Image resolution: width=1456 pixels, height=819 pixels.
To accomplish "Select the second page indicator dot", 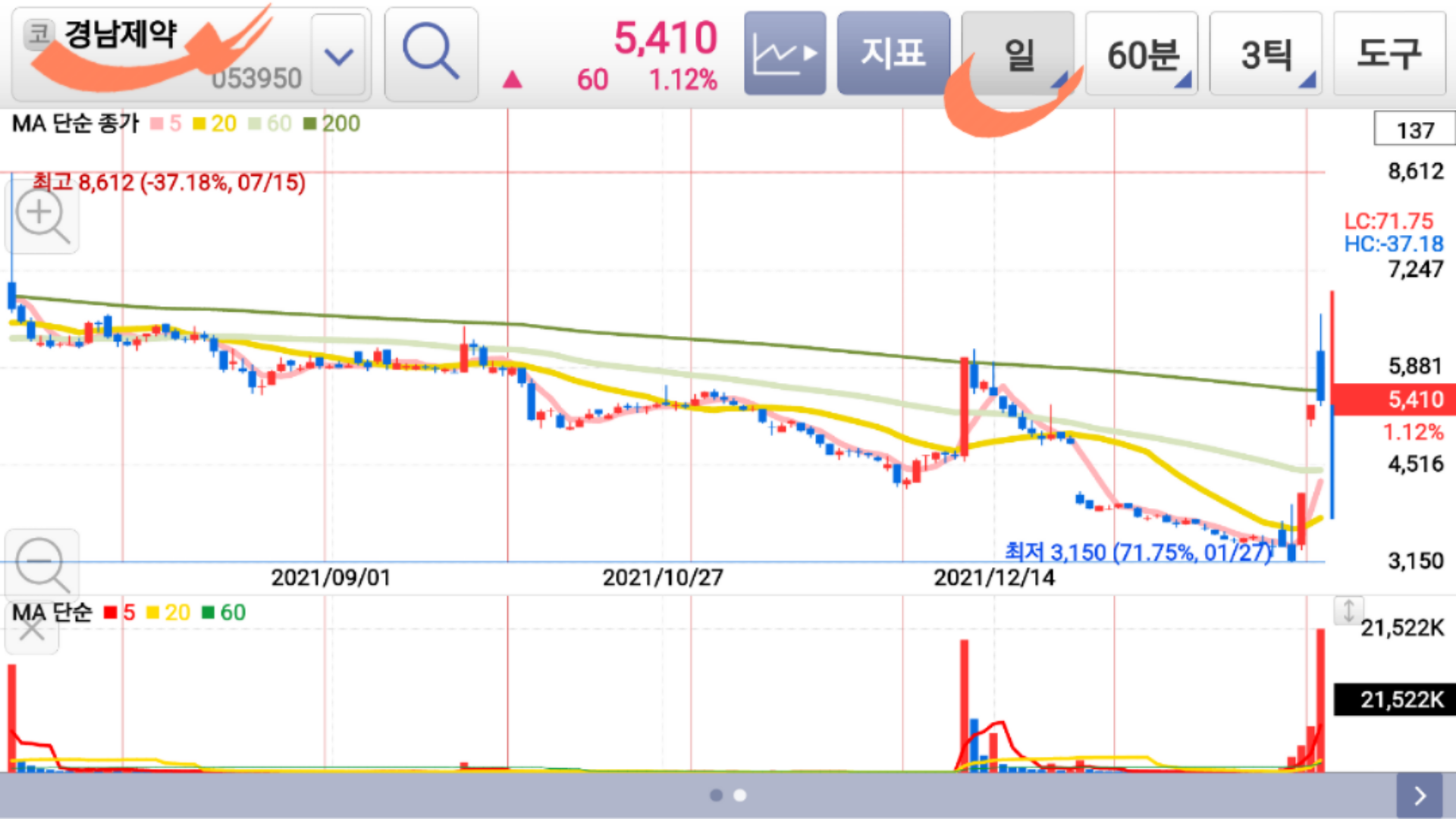I will coord(740,795).
